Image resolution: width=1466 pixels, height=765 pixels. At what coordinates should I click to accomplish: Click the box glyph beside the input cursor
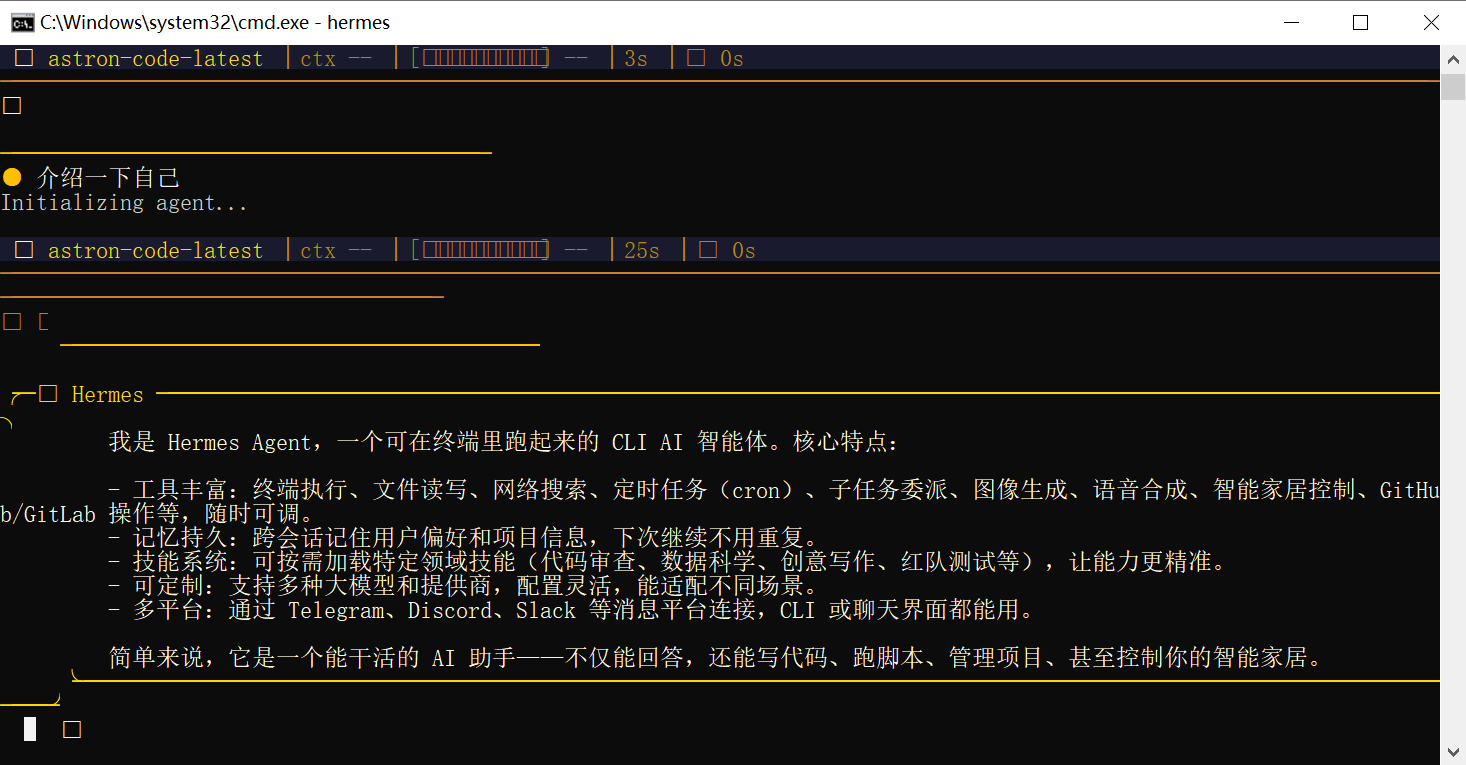(x=72, y=730)
